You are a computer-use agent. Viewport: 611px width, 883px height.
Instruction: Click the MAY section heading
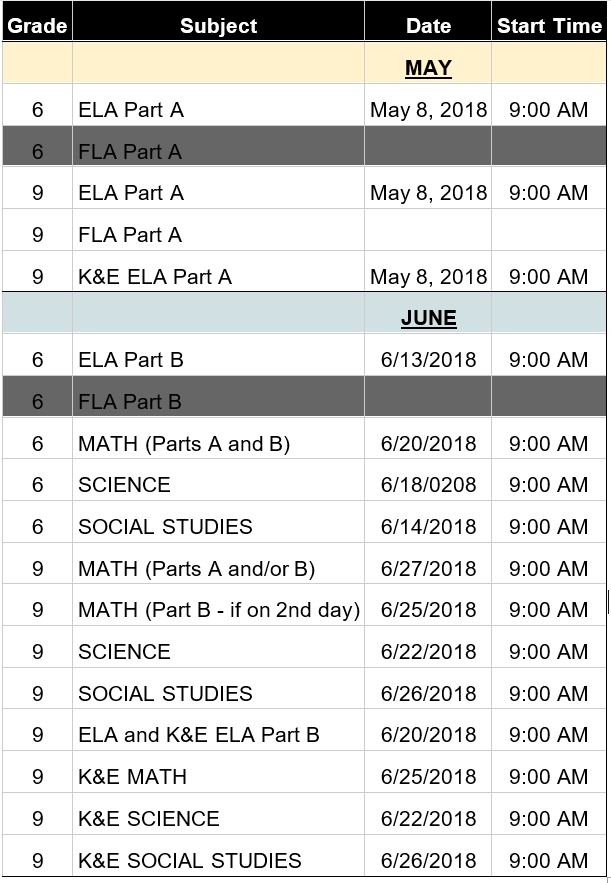428,68
